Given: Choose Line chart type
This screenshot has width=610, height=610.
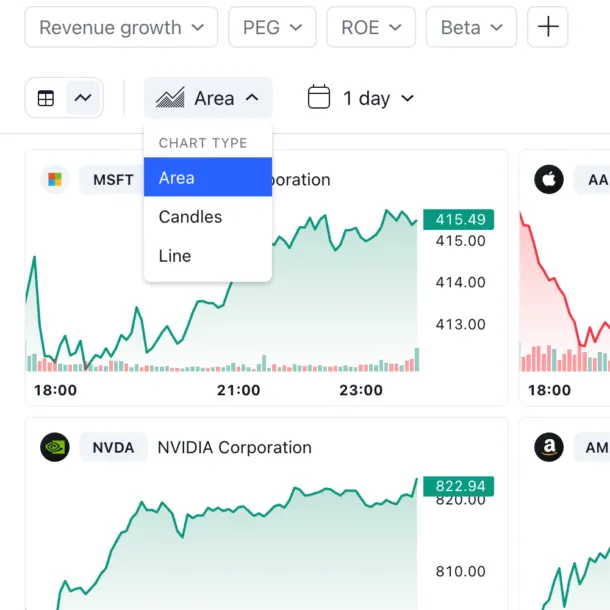Looking at the screenshot, I should pos(208,256).
